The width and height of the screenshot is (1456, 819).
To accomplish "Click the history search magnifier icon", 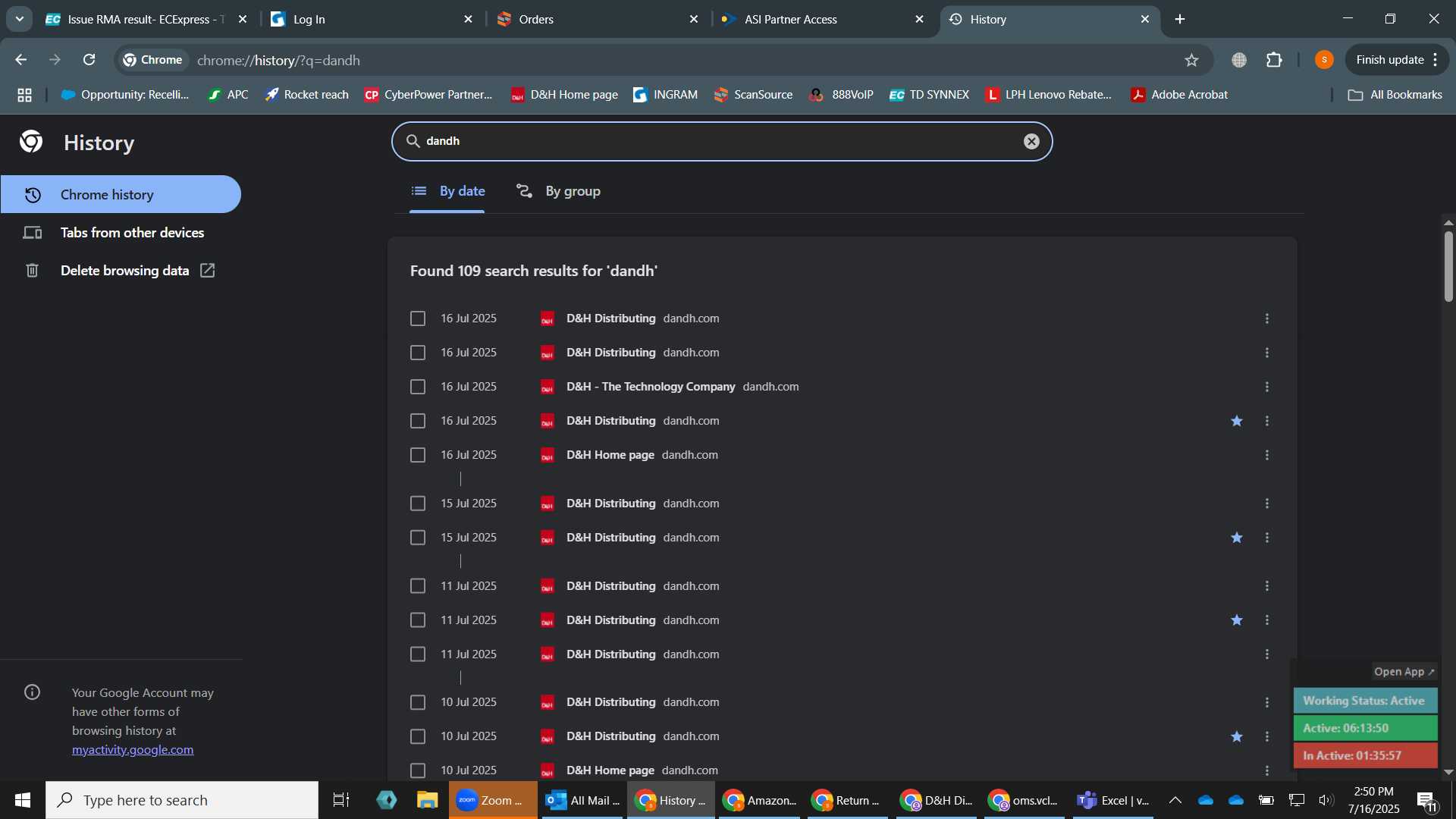I will (x=413, y=141).
